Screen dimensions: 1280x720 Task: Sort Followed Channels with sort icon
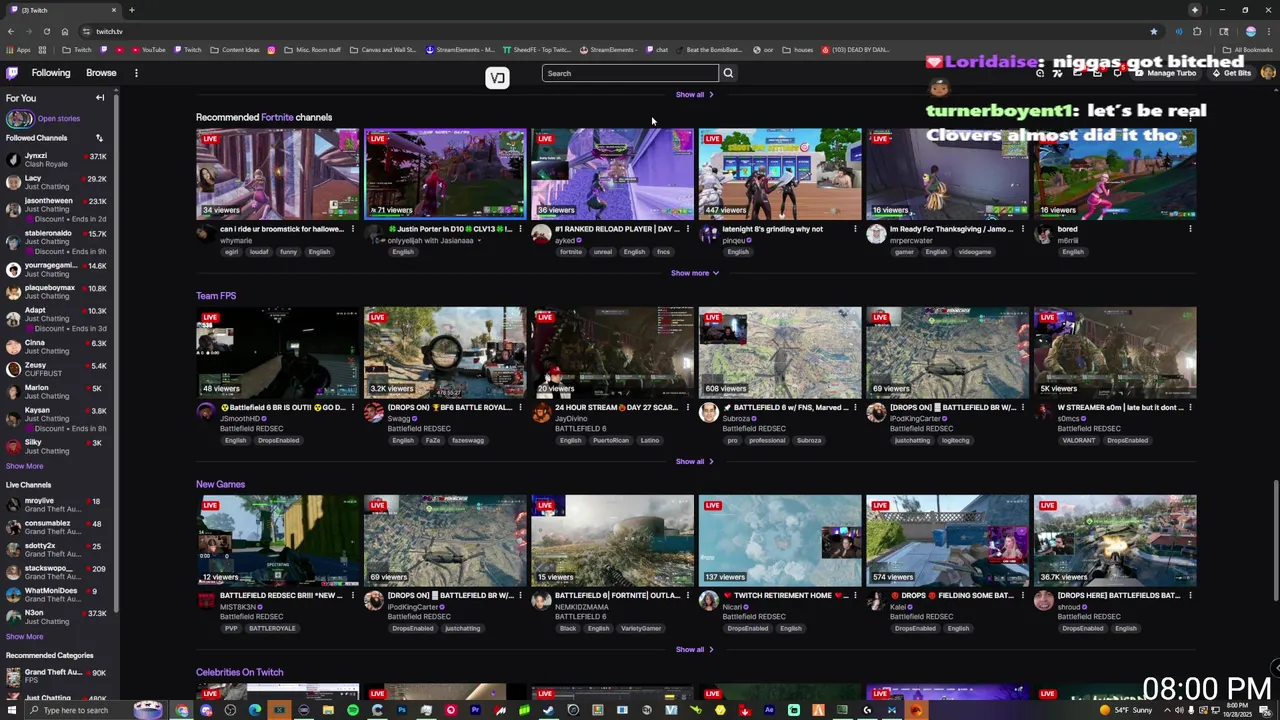click(99, 138)
